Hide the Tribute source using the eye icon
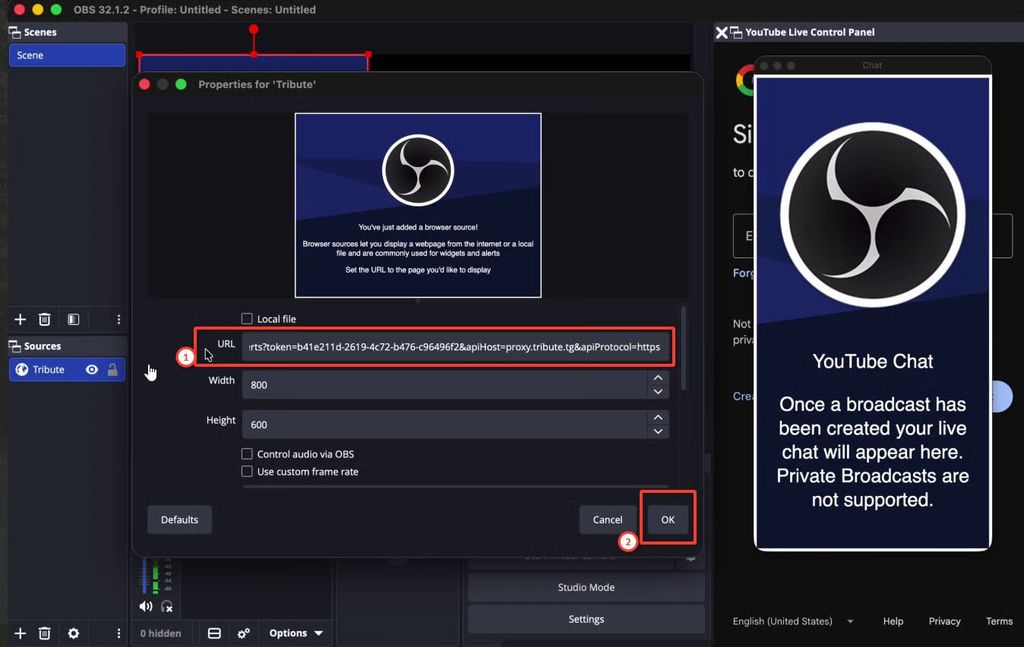The height and width of the screenshot is (647, 1024). pyautogui.click(x=92, y=370)
